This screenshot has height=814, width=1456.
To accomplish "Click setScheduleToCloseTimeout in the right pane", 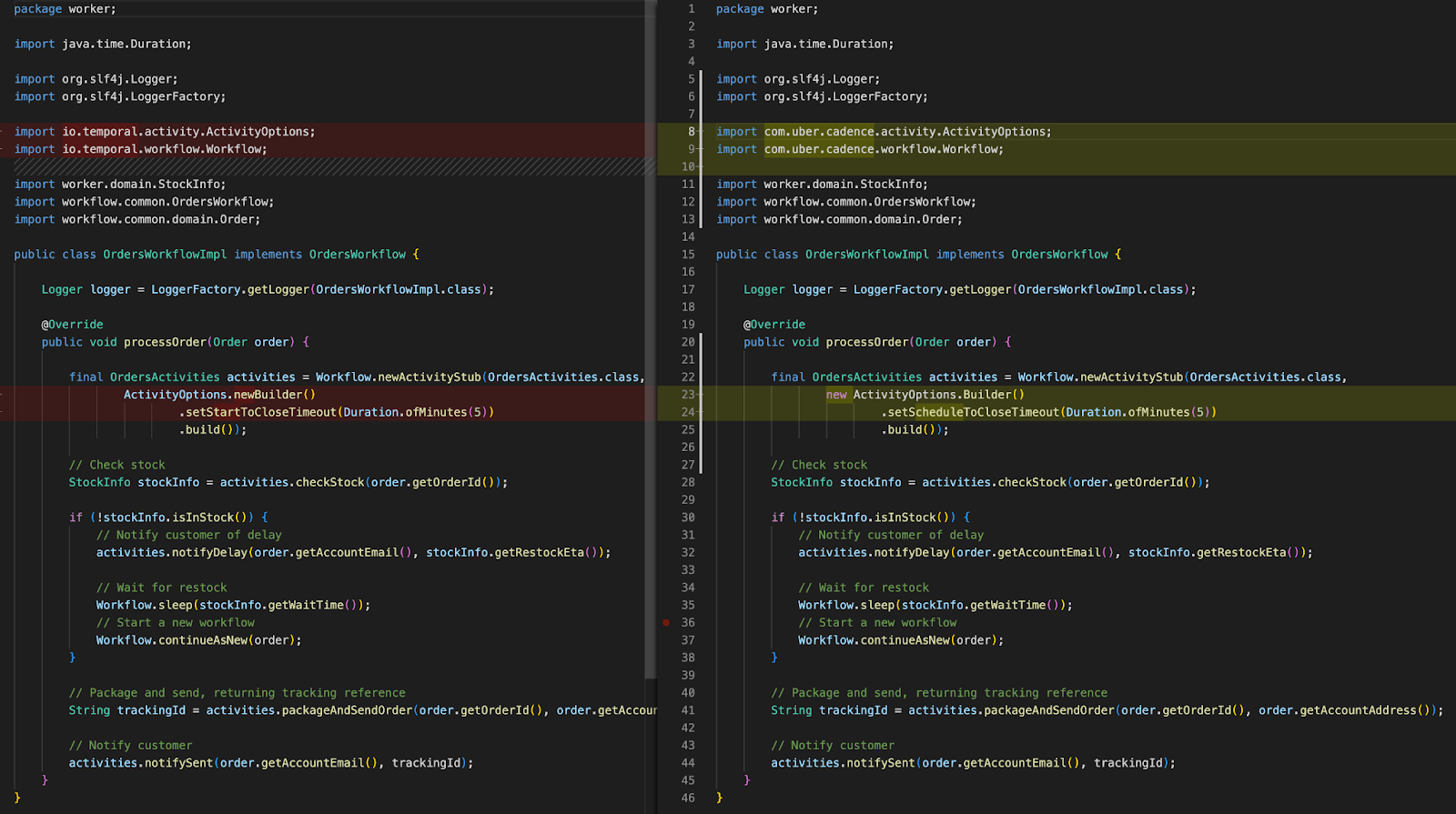I will 974,412.
